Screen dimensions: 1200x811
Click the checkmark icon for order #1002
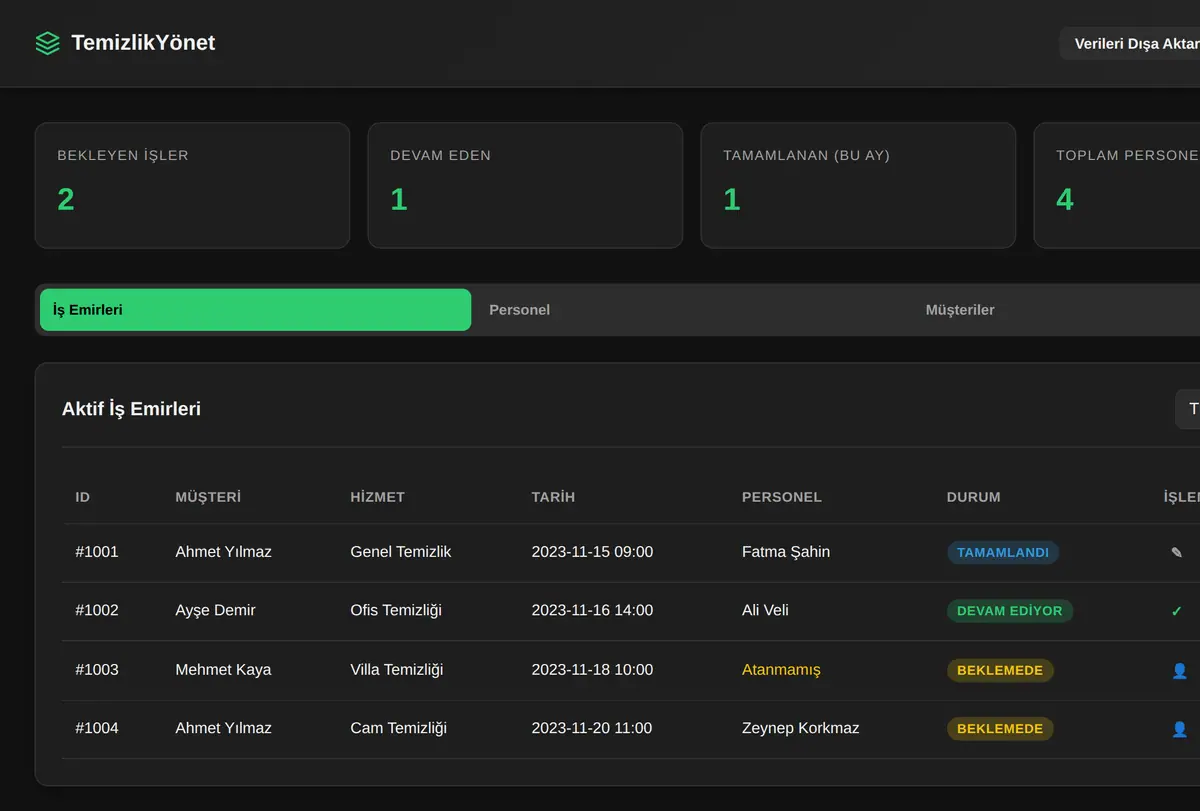click(1176, 611)
